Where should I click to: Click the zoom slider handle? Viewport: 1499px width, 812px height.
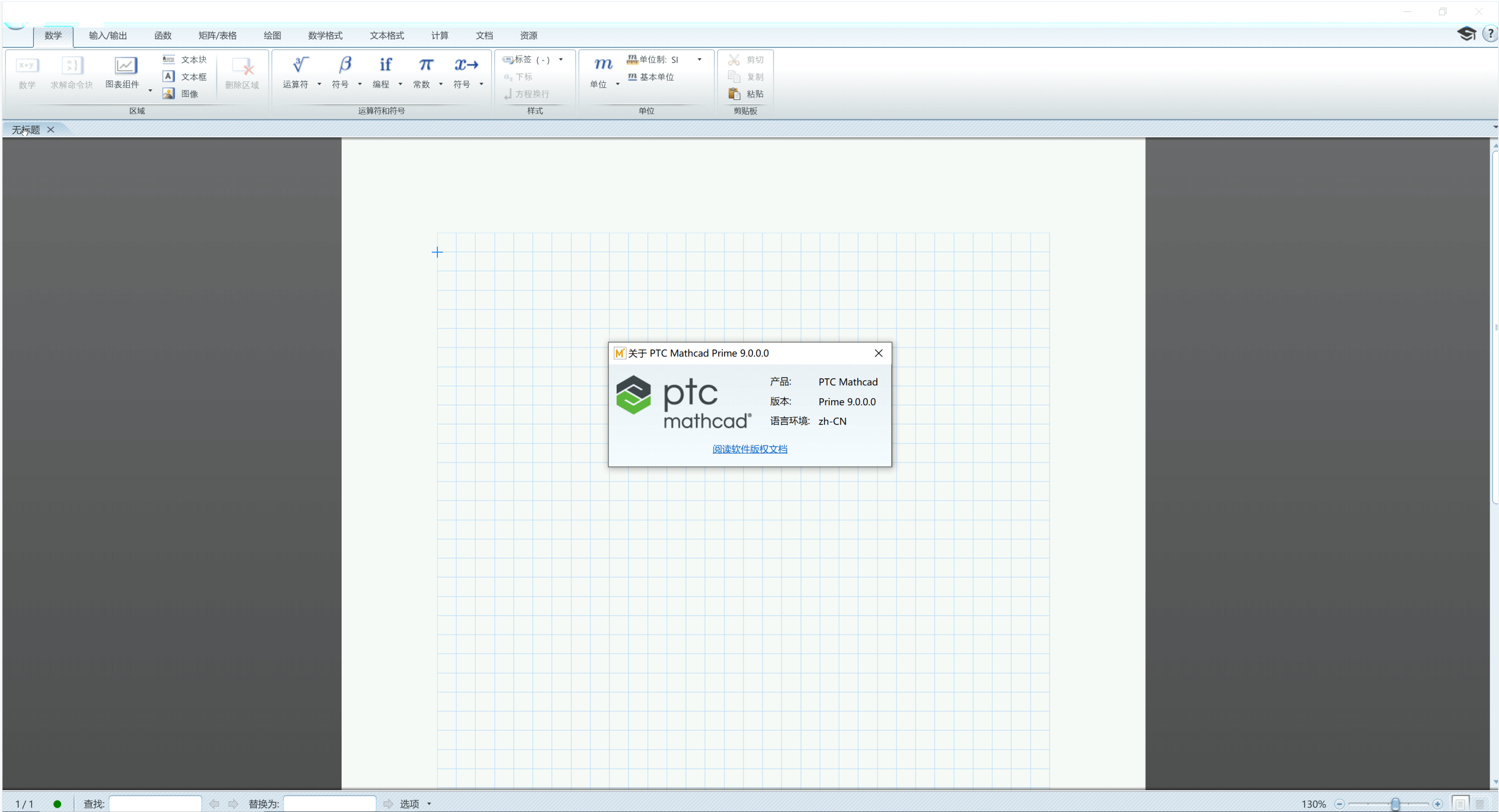point(1395,804)
